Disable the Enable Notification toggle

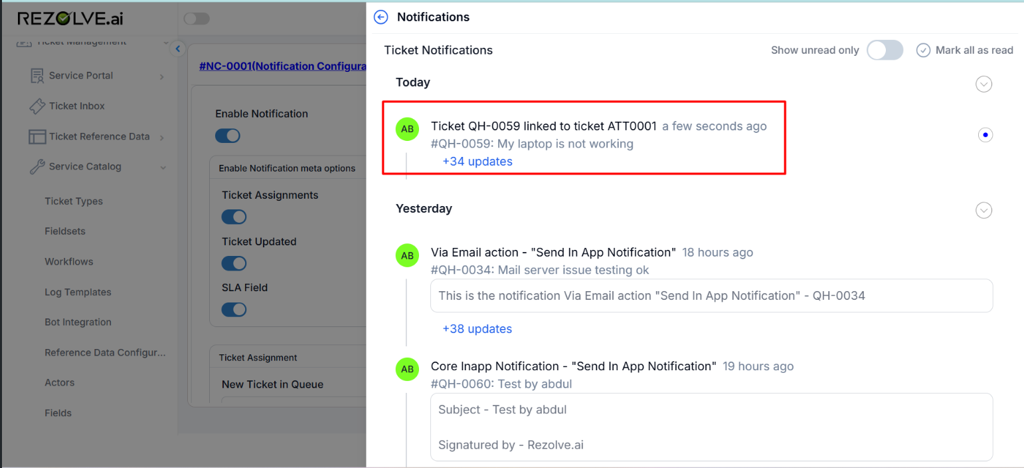tap(228, 135)
